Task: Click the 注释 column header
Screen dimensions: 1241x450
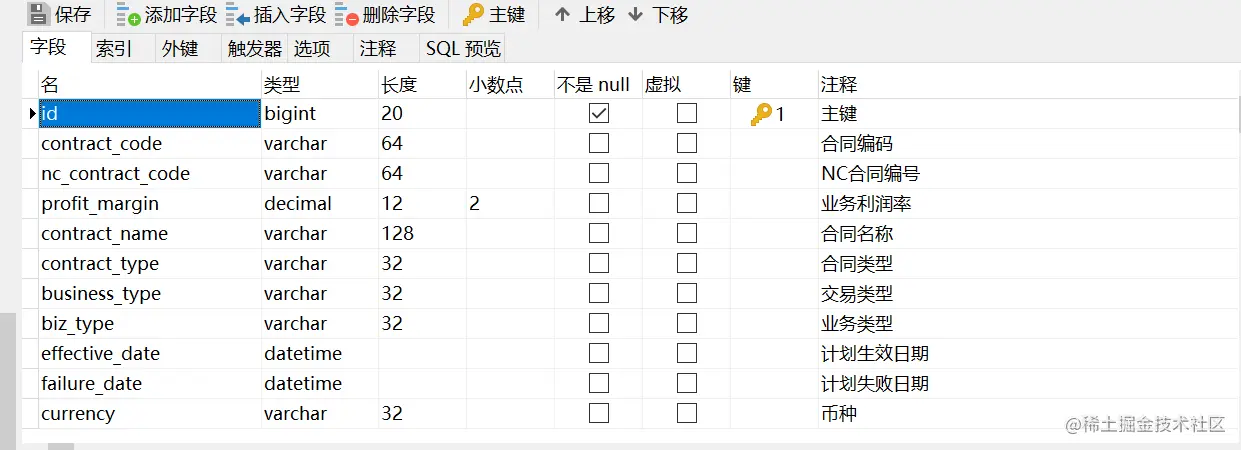Action: (x=839, y=85)
